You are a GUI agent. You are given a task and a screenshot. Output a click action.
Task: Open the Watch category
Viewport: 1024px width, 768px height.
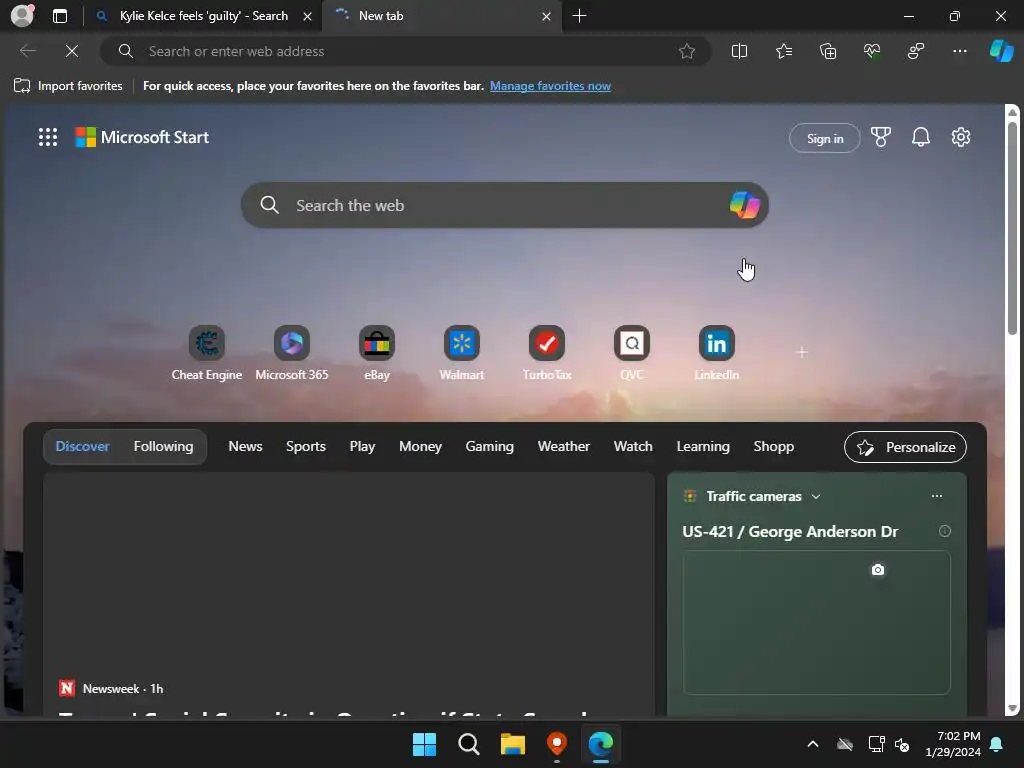point(633,447)
